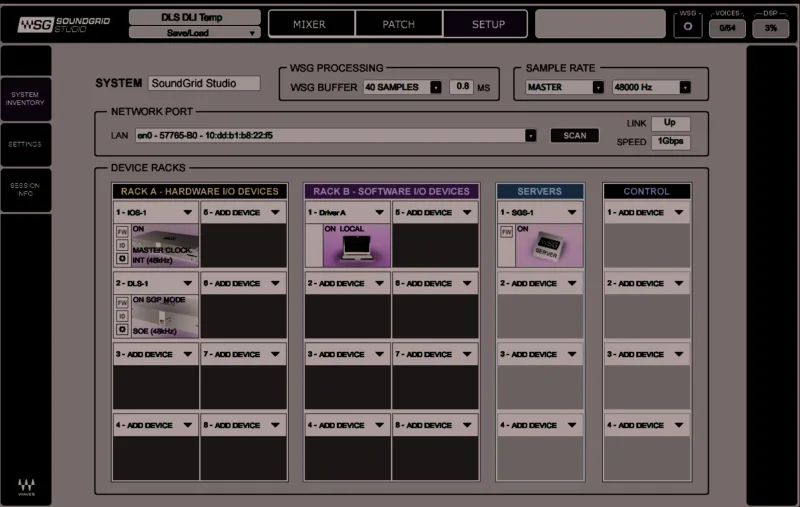Screen dimensions: 800x507
Task: Add device in Servers slot 2
Action: (540, 283)
